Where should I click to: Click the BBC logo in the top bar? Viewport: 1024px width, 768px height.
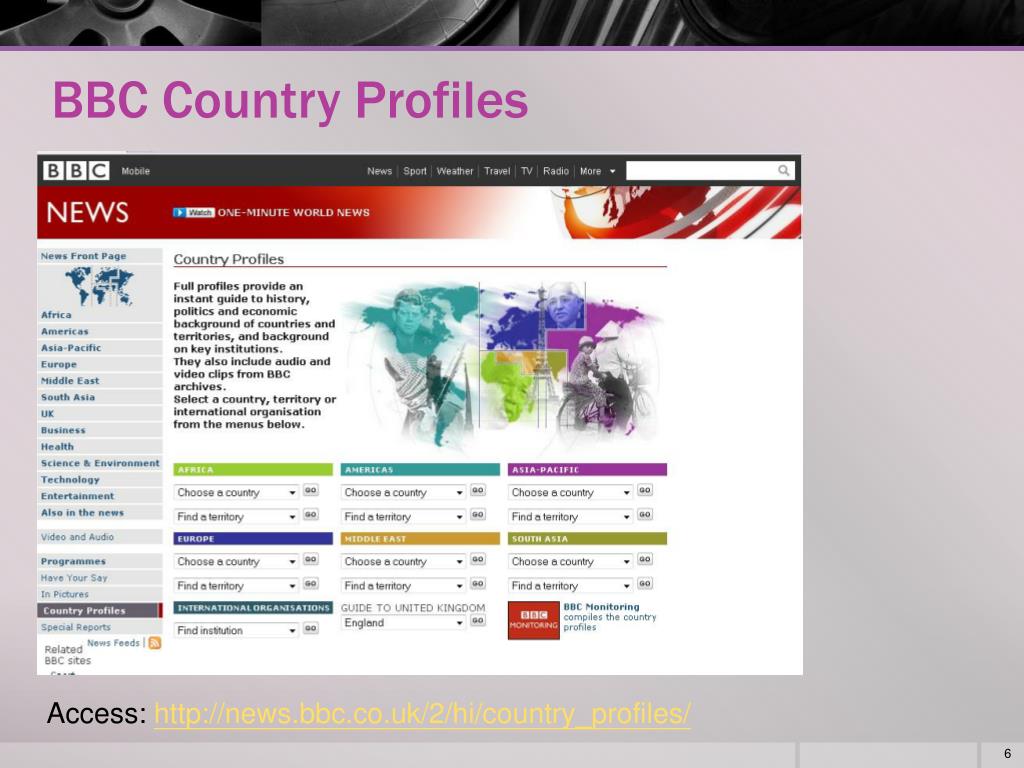pos(76,170)
